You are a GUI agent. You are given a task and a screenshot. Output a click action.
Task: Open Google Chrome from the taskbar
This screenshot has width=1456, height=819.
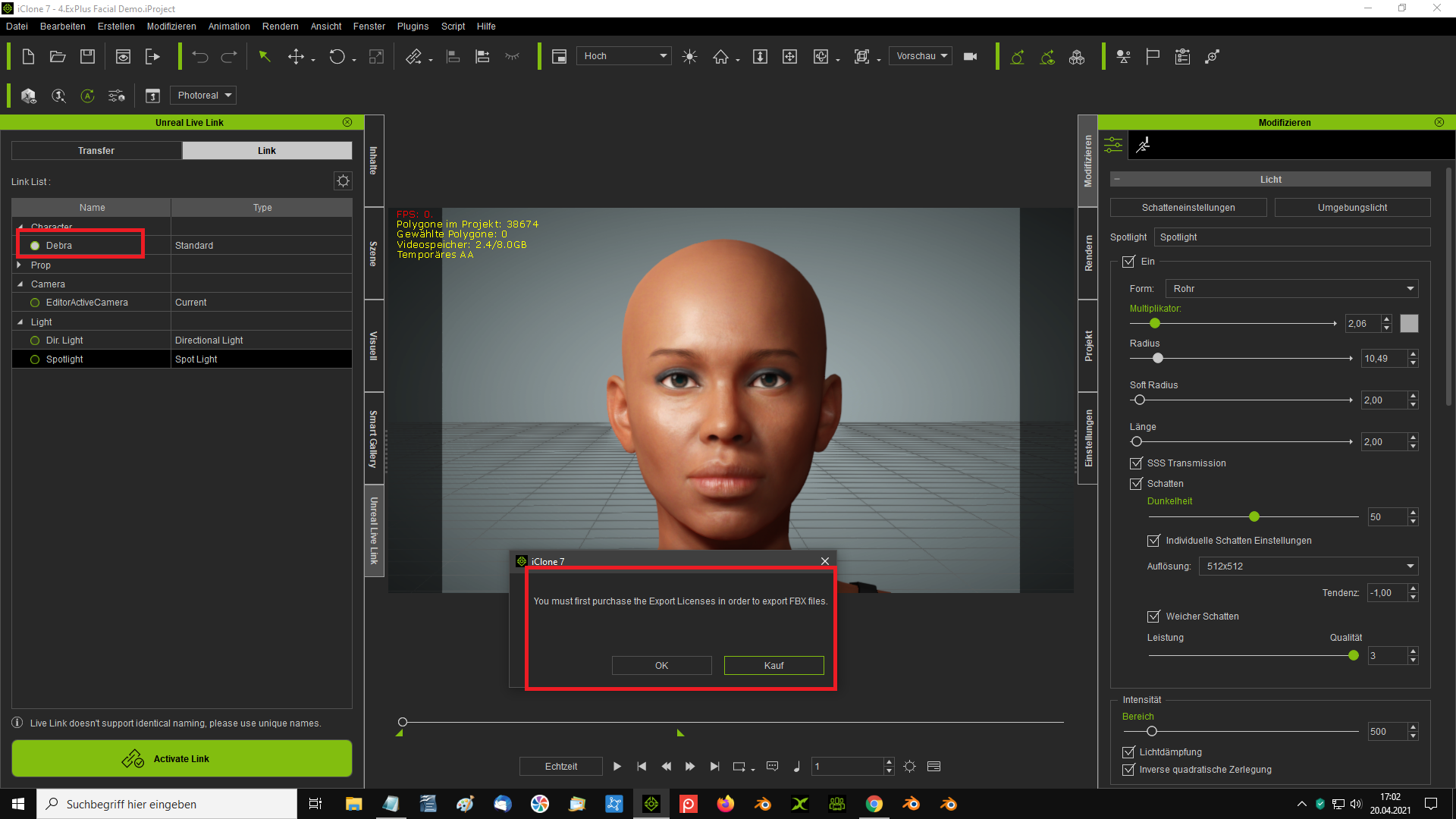(874, 804)
